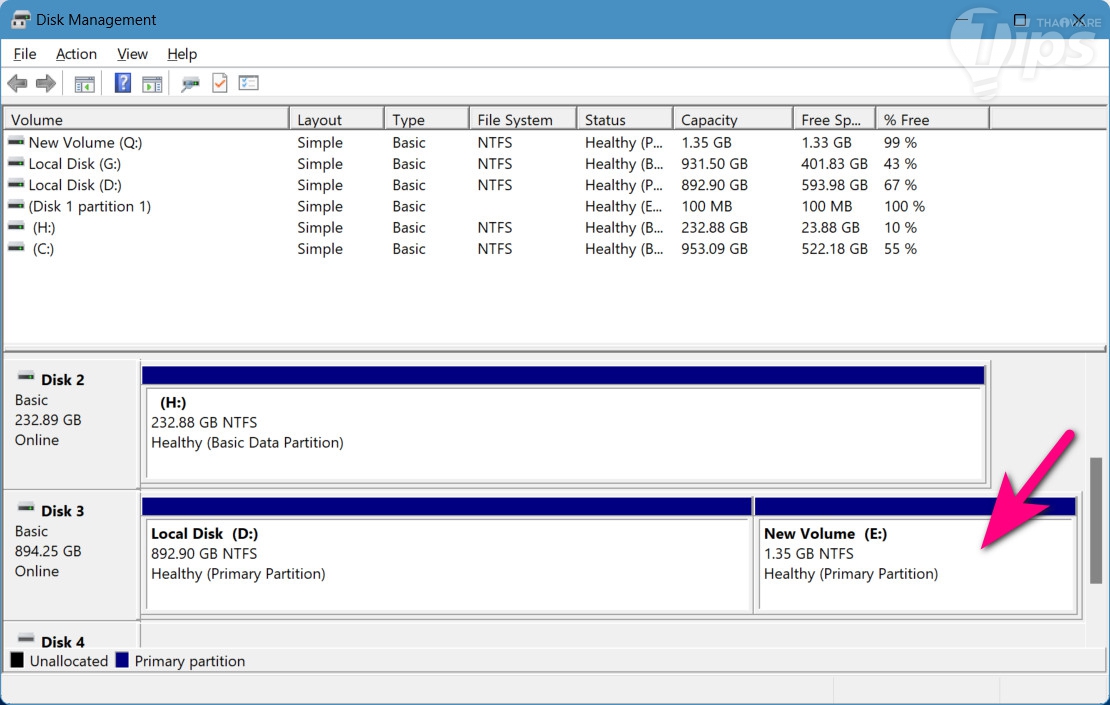Click the Settings checklist toolbar icon
This screenshot has width=1110, height=705.
coord(248,84)
